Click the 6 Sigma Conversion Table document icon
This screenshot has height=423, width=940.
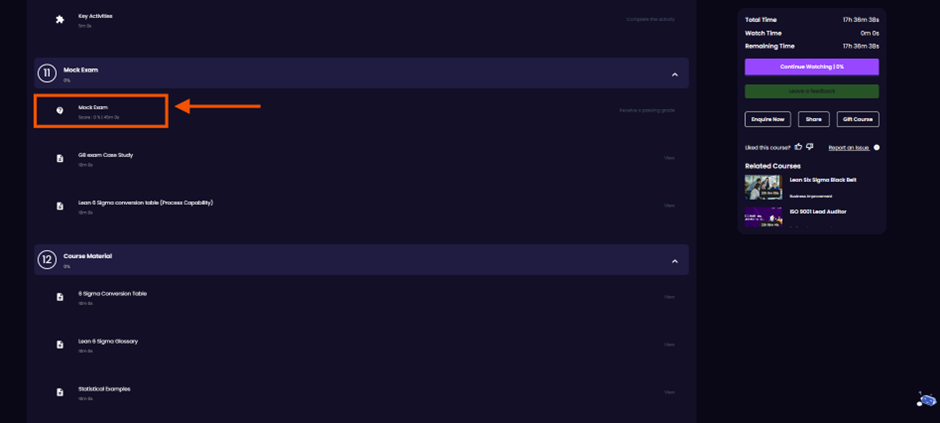point(59,297)
